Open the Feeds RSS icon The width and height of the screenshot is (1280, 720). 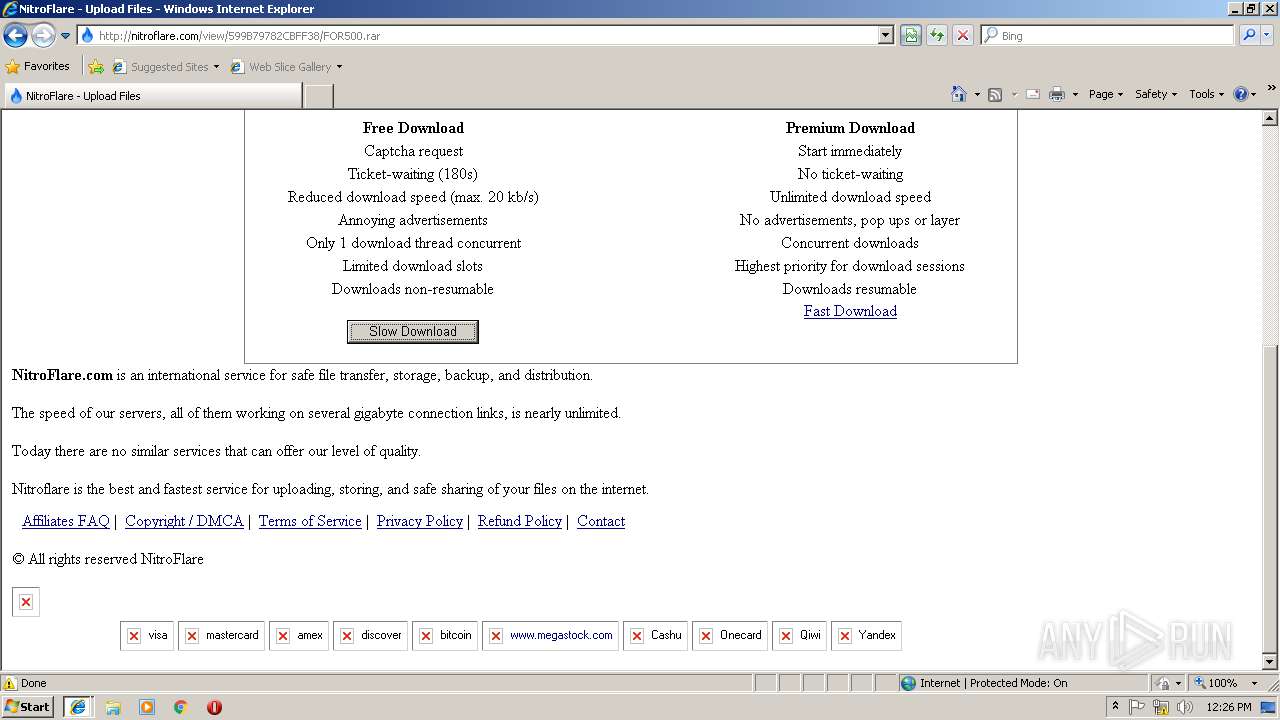(x=995, y=94)
